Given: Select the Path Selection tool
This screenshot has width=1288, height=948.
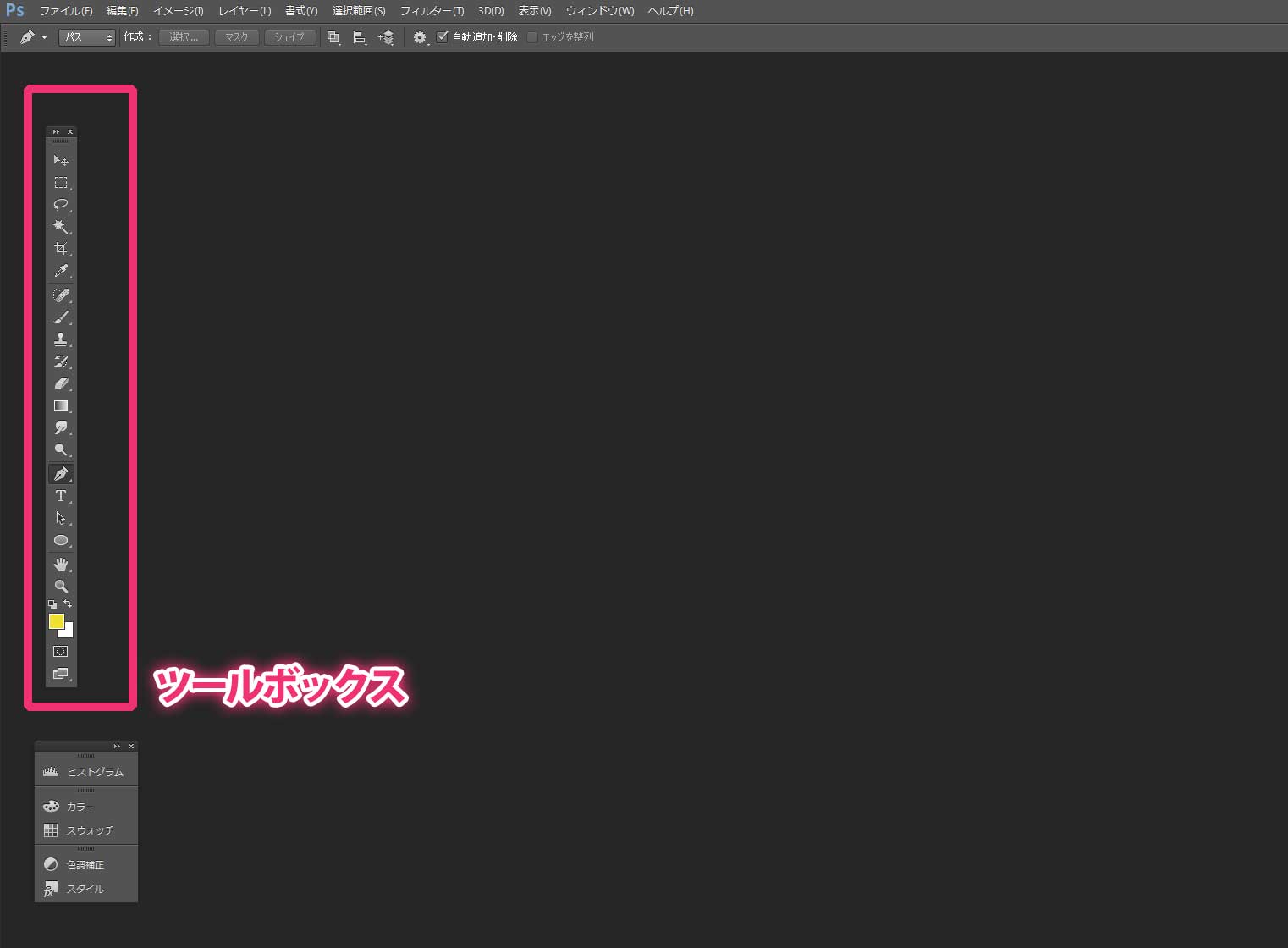Looking at the screenshot, I should pos(61,518).
